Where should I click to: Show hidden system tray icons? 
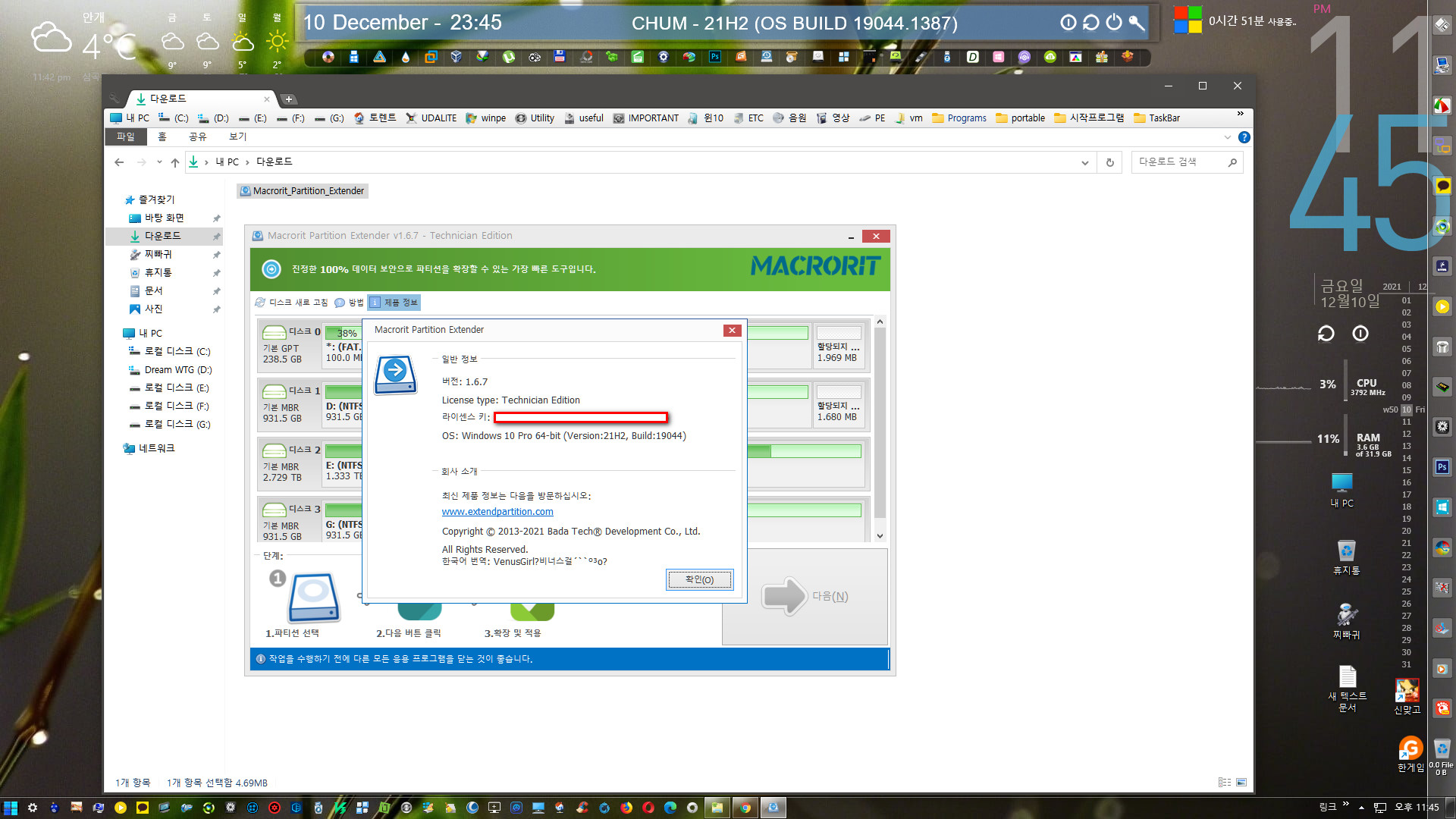1361,808
